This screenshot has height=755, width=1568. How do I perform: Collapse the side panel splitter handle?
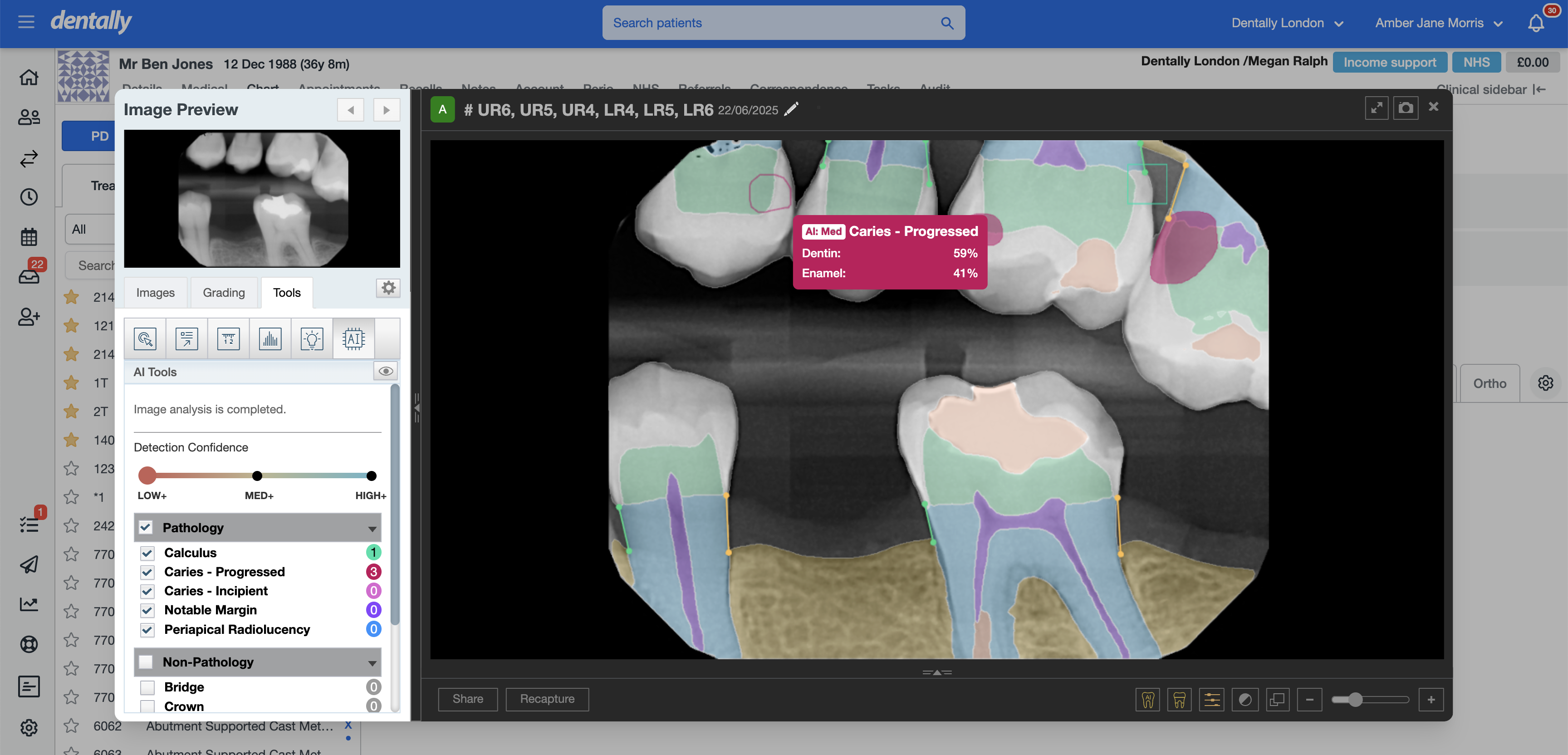coord(416,408)
